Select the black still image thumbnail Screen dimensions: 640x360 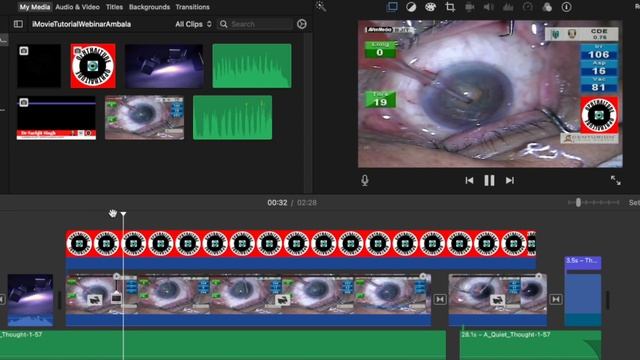tap(39, 66)
